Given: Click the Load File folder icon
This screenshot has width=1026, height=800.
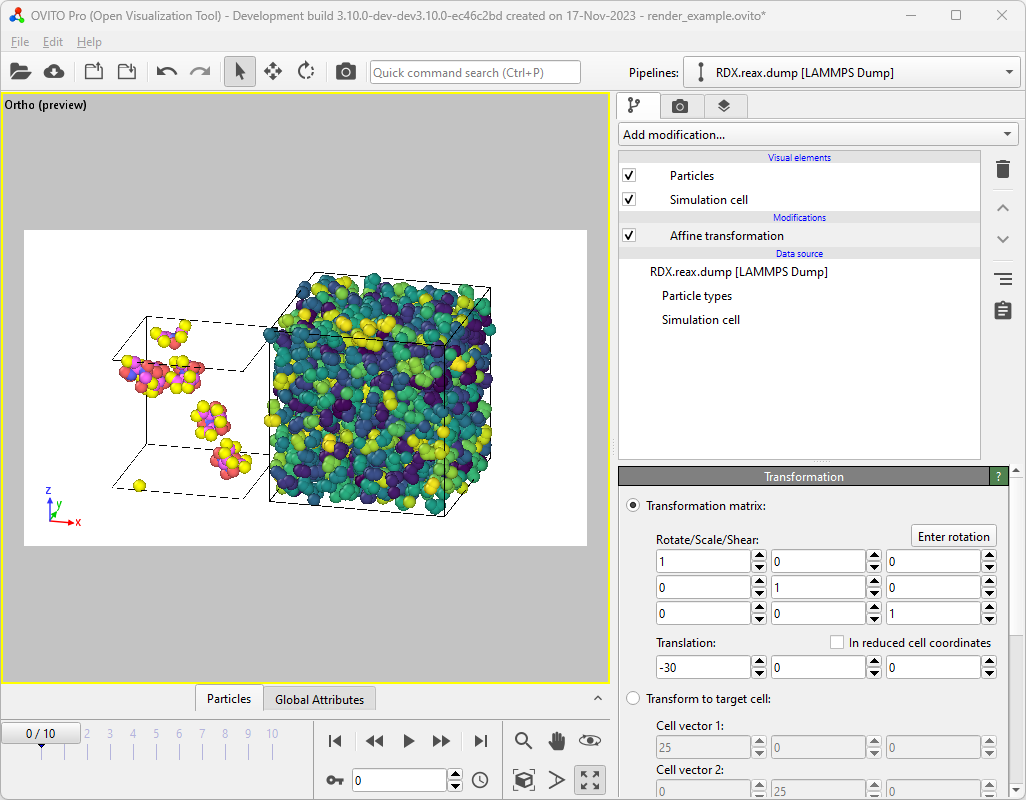Looking at the screenshot, I should [20, 72].
